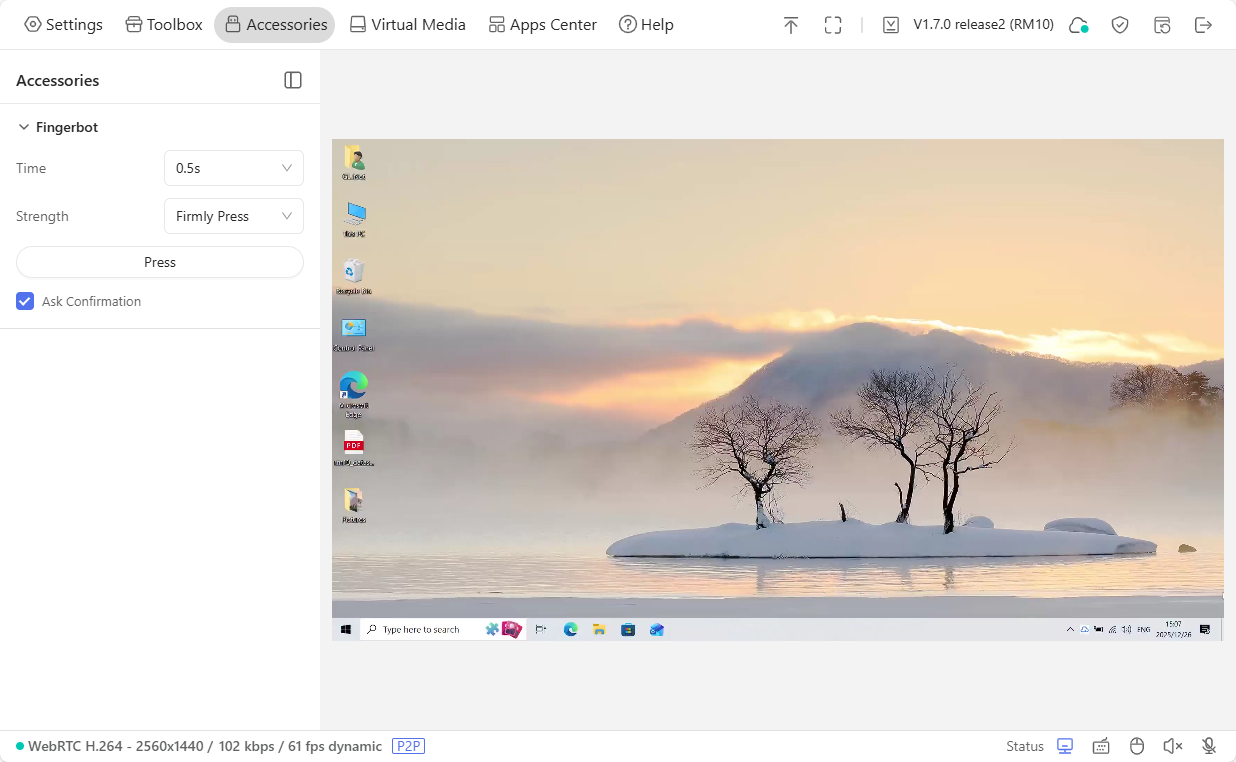The width and height of the screenshot is (1236, 762).
Task: Open the Virtual Media menu
Action: pos(407,25)
